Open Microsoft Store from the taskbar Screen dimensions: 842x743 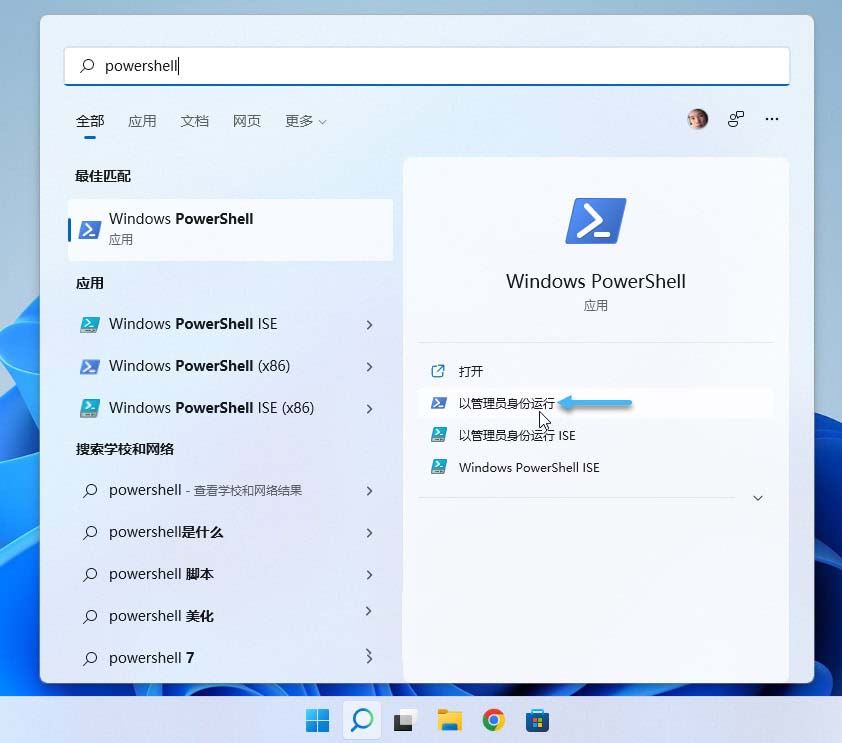tap(537, 720)
